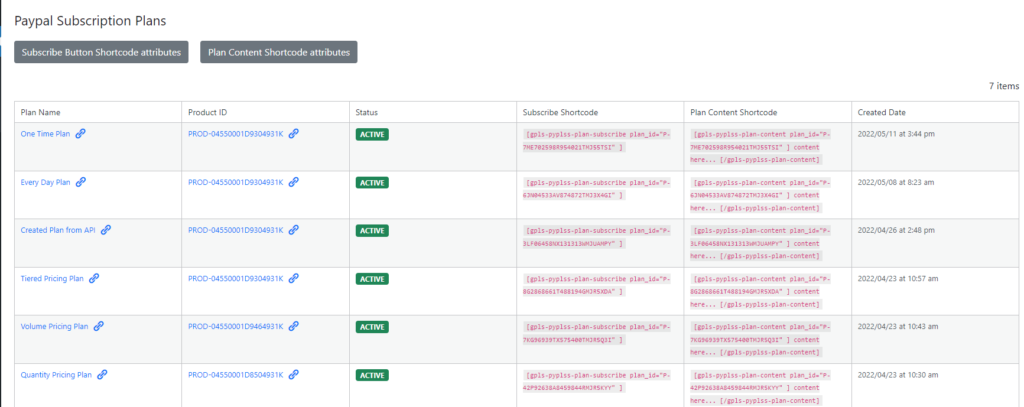Screen dimensions: 1024x407
Task: Click product link icon in Tiered Pricing Plan row
Action: click(294, 278)
